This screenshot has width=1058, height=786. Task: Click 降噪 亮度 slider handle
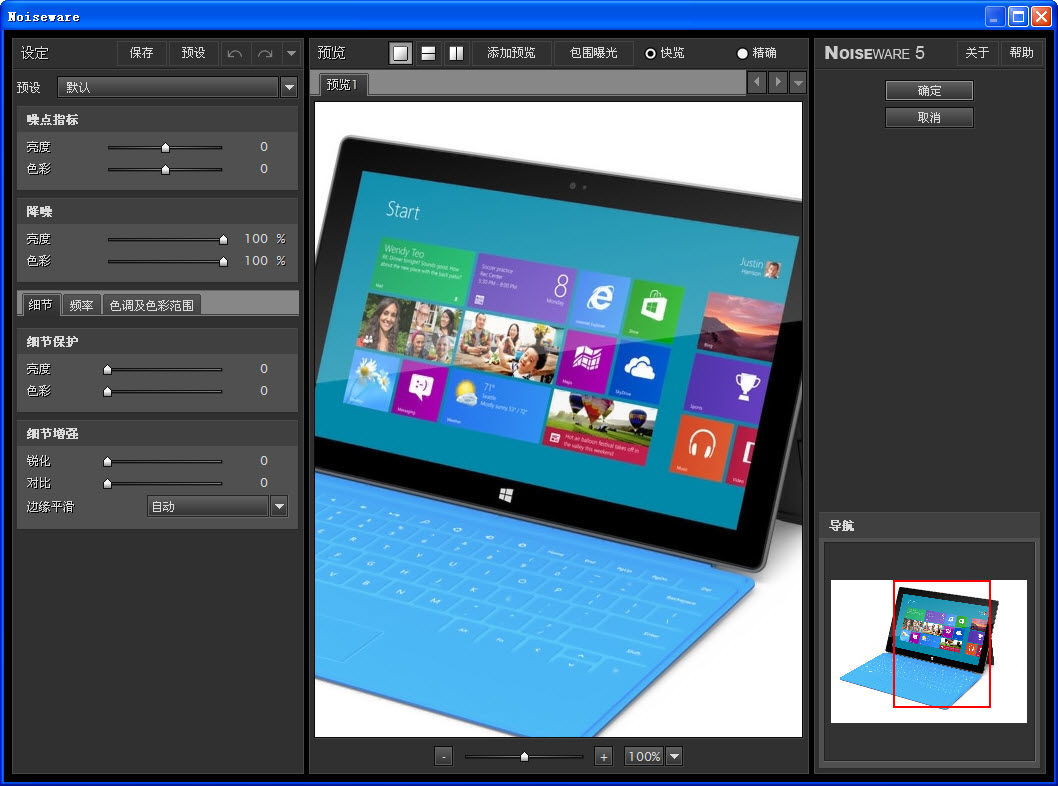tap(223, 240)
